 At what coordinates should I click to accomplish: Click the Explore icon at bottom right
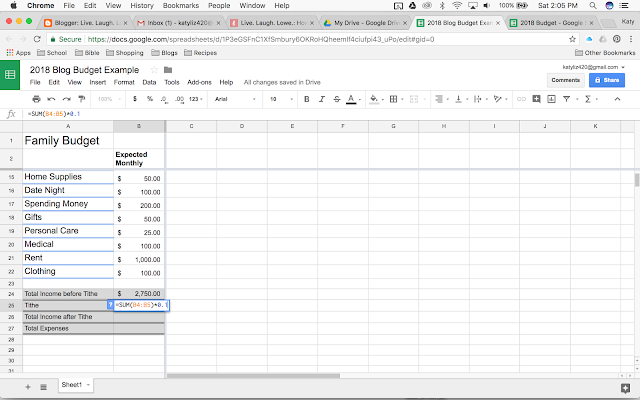(625, 388)
